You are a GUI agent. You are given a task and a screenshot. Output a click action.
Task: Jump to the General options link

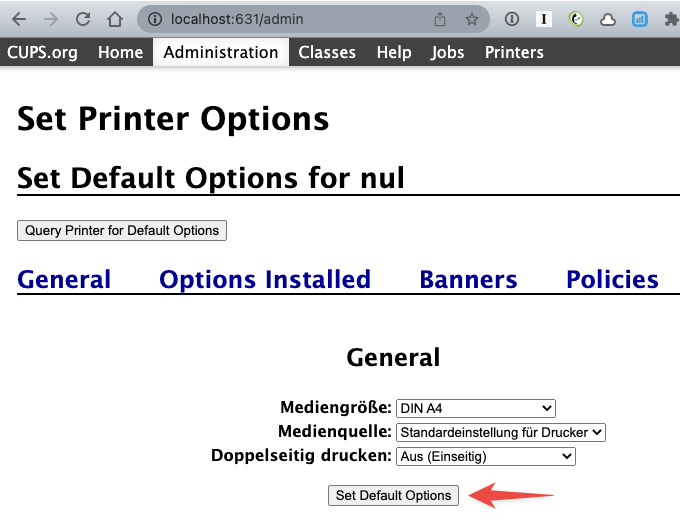pos(64,279)
